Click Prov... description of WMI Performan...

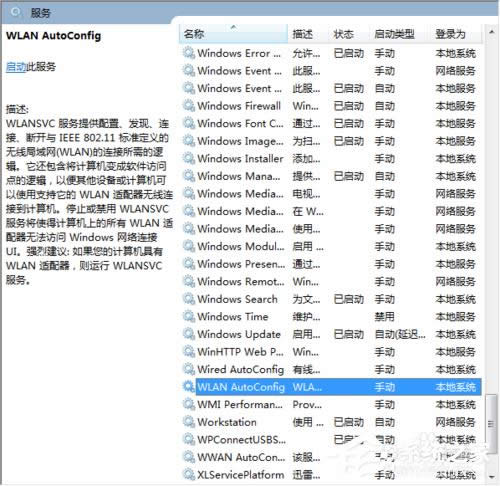307,405
